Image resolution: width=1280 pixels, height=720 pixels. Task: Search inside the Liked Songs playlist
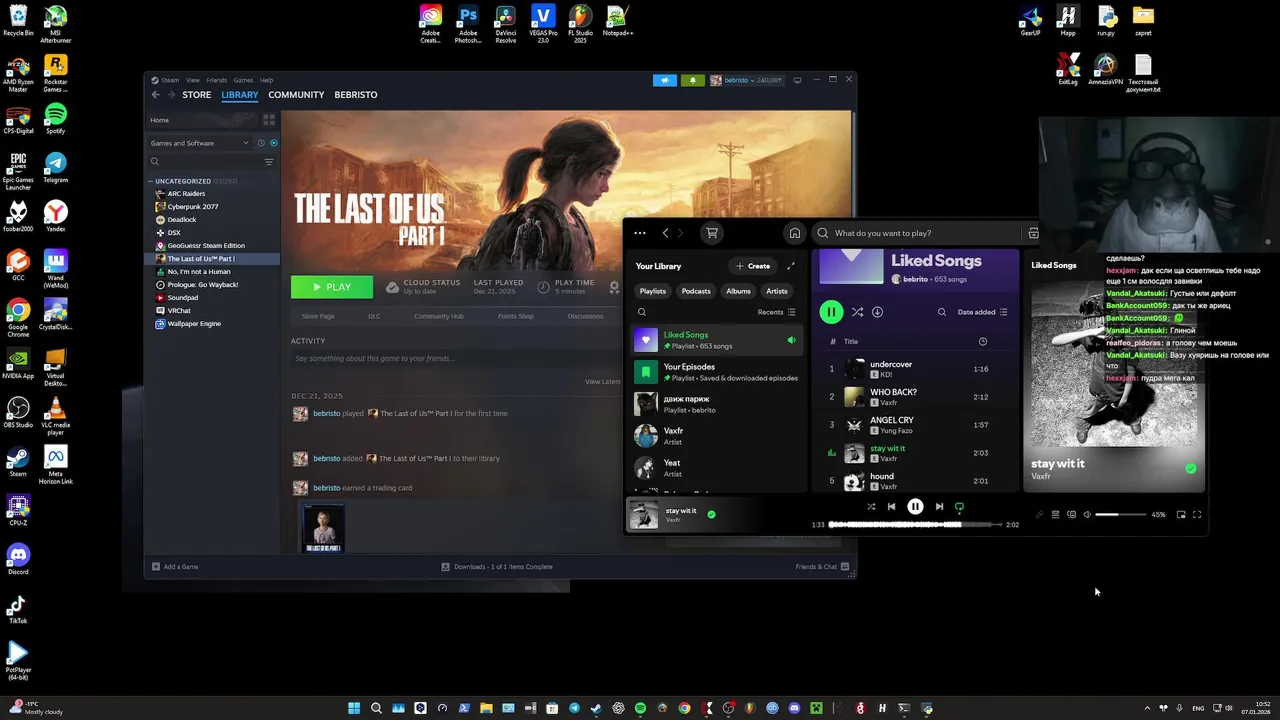pyautogui.click(x=942, y=312)
